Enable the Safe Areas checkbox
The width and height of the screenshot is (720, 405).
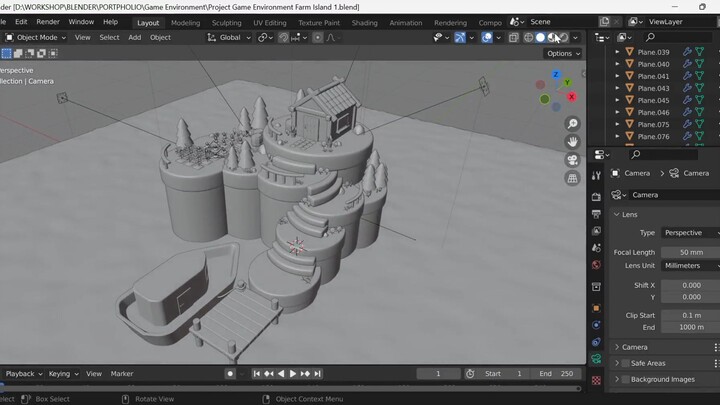pyautogui.click(x=625, y=363)
